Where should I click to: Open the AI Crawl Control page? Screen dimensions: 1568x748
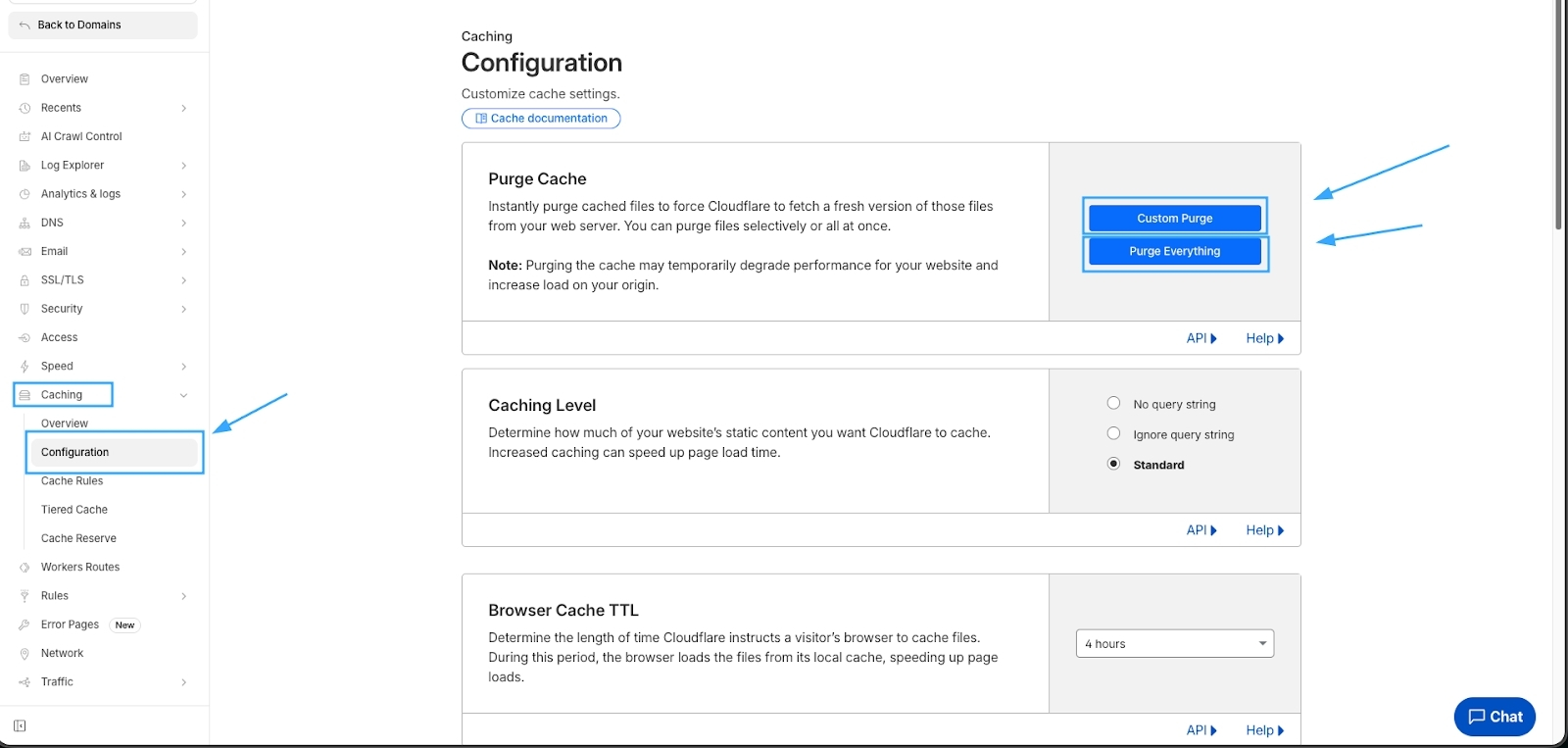click(x=81, y=136)
